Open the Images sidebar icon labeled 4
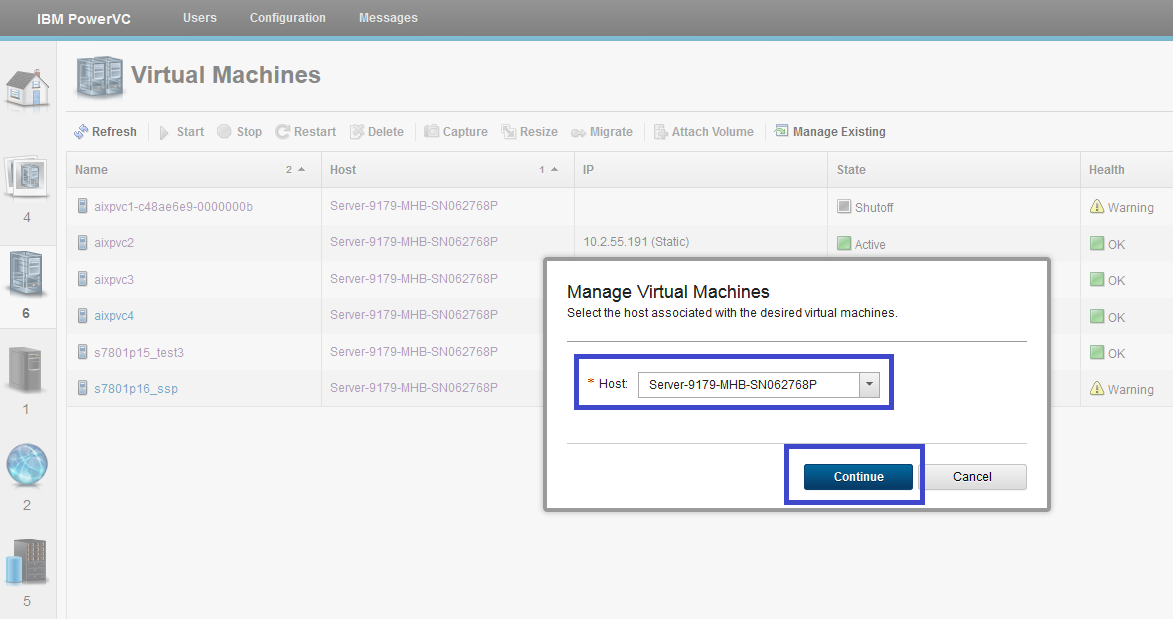Image resolution: width=1173 pixels, height=619 pixels. (27, 178)
